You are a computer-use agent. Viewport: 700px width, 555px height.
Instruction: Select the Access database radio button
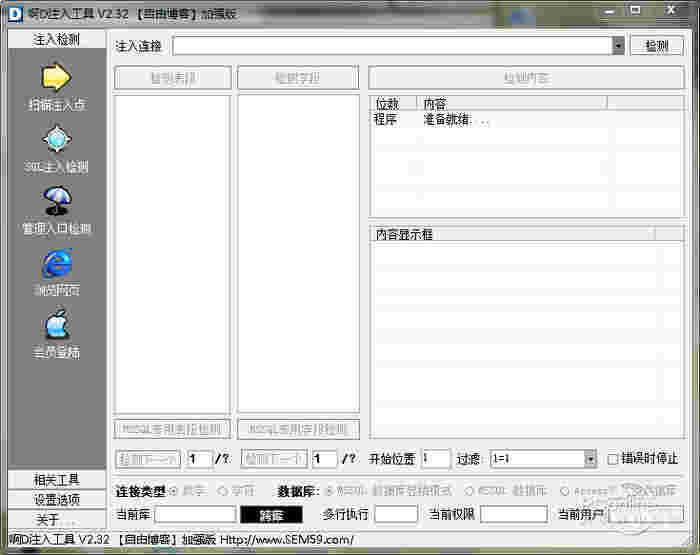(x=564, y=491)
